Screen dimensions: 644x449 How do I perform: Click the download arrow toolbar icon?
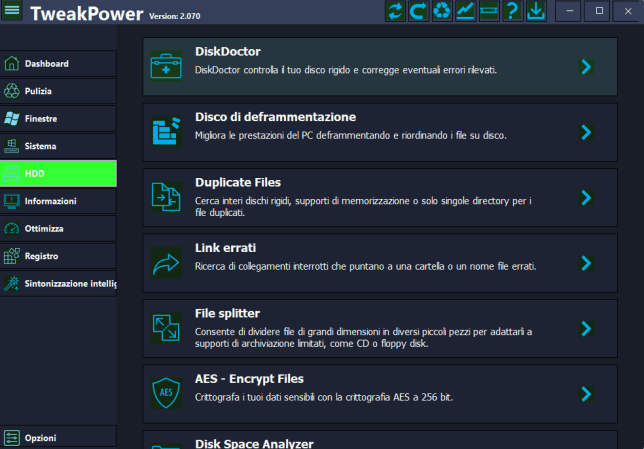point(536,12)
